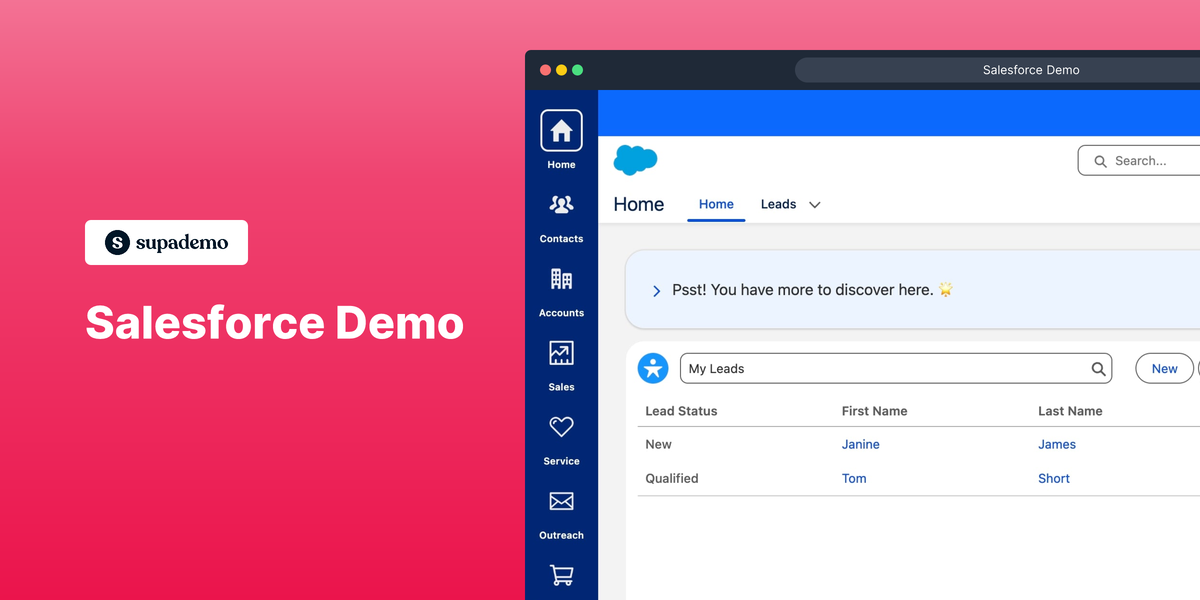Viewport: 1200px width, 600px height.
Task: Click the Supademo logo badge
Action: coord(166,242)
